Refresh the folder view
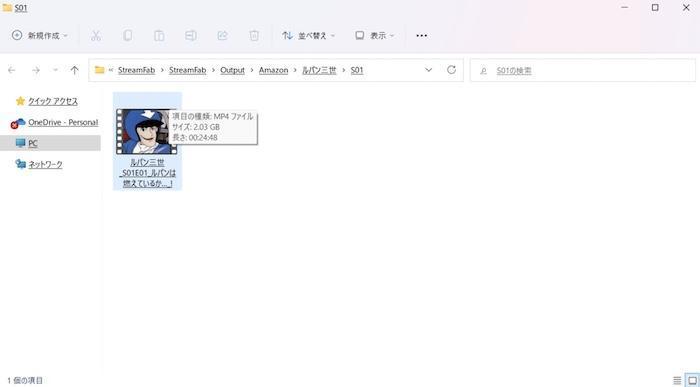This screenshot has height=387, width=700. 451,70
